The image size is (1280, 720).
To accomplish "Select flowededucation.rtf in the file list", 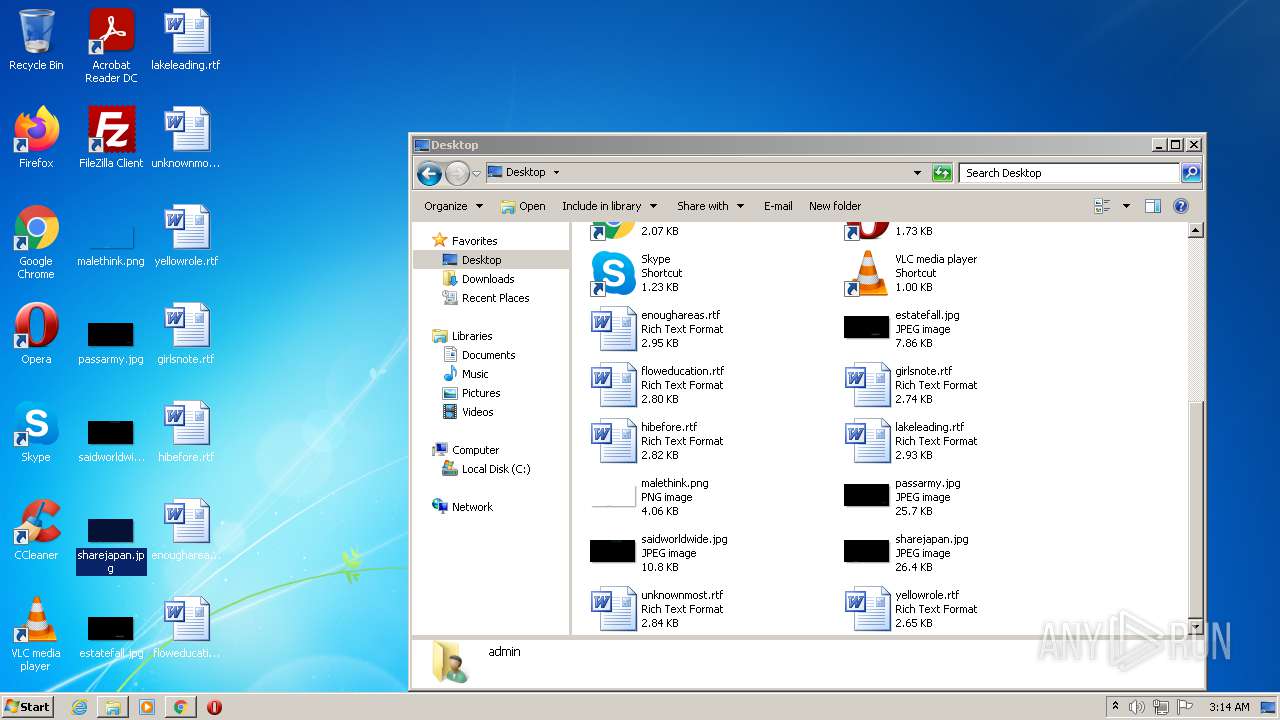I will [657, 385].
